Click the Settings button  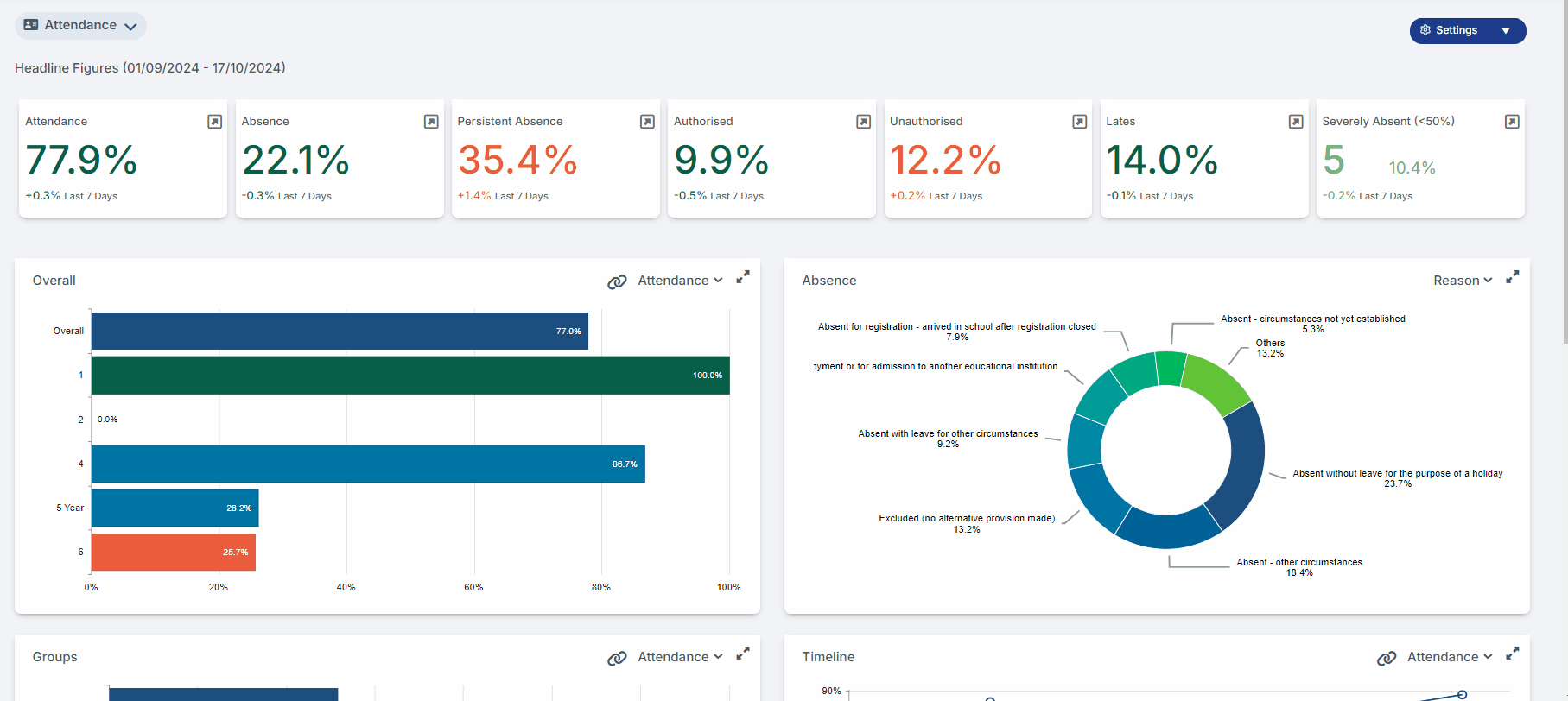(x=1449, y=30)
